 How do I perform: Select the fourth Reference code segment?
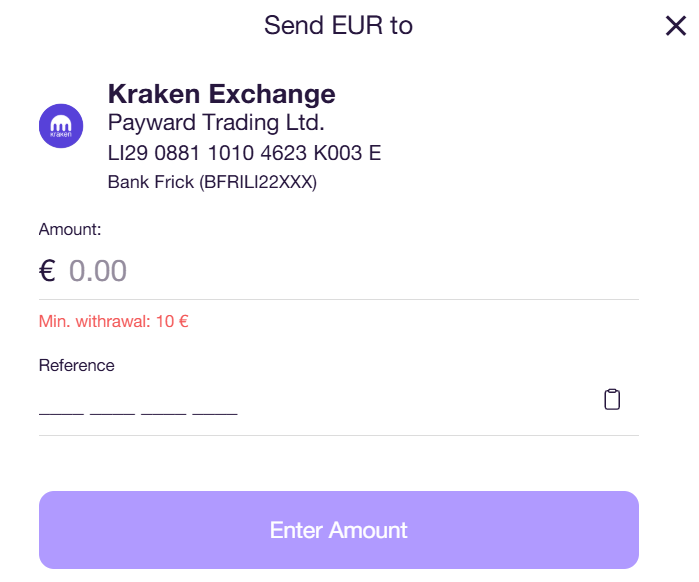pos(215,406)
